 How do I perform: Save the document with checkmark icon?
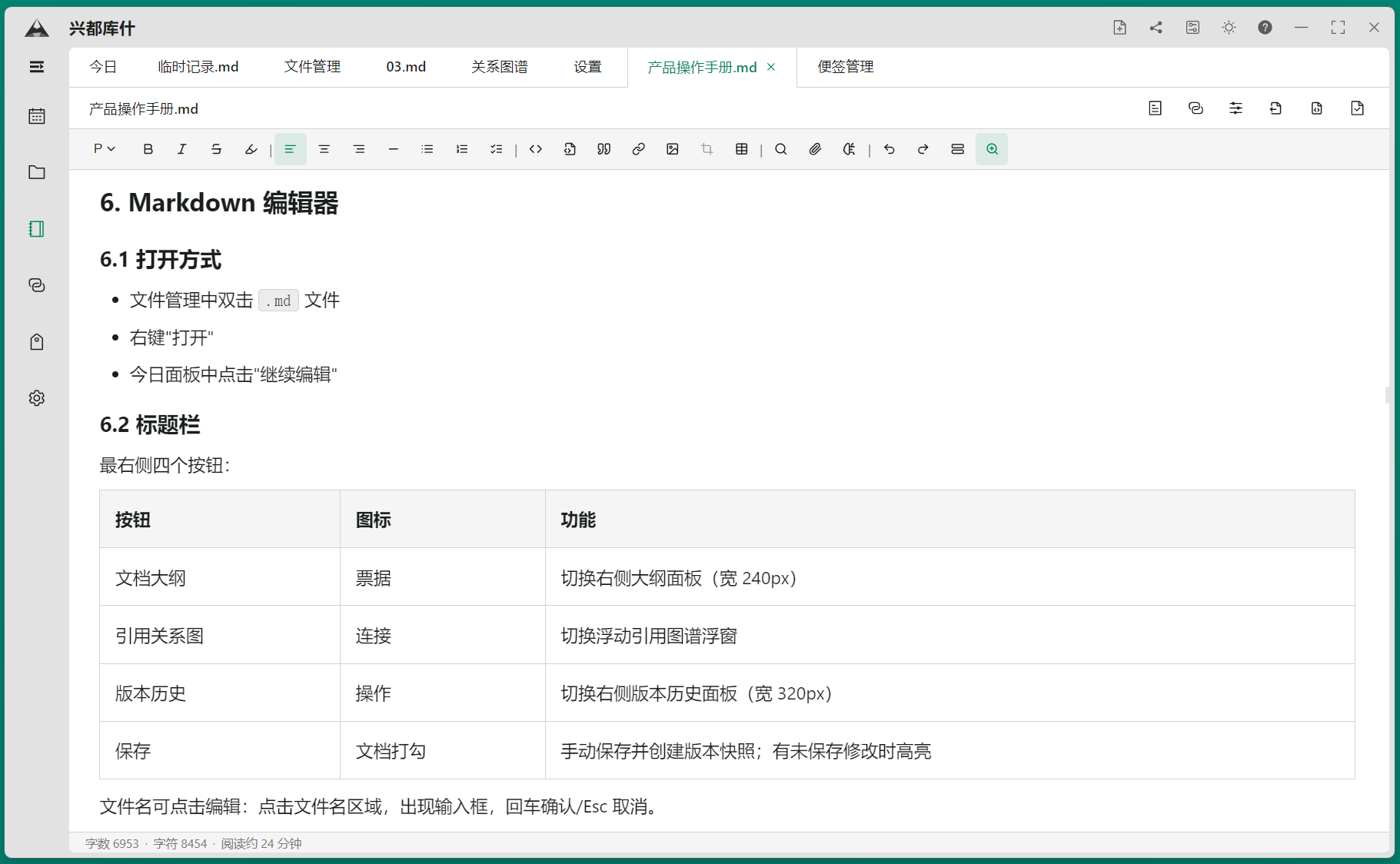(x=1357, y=108)
